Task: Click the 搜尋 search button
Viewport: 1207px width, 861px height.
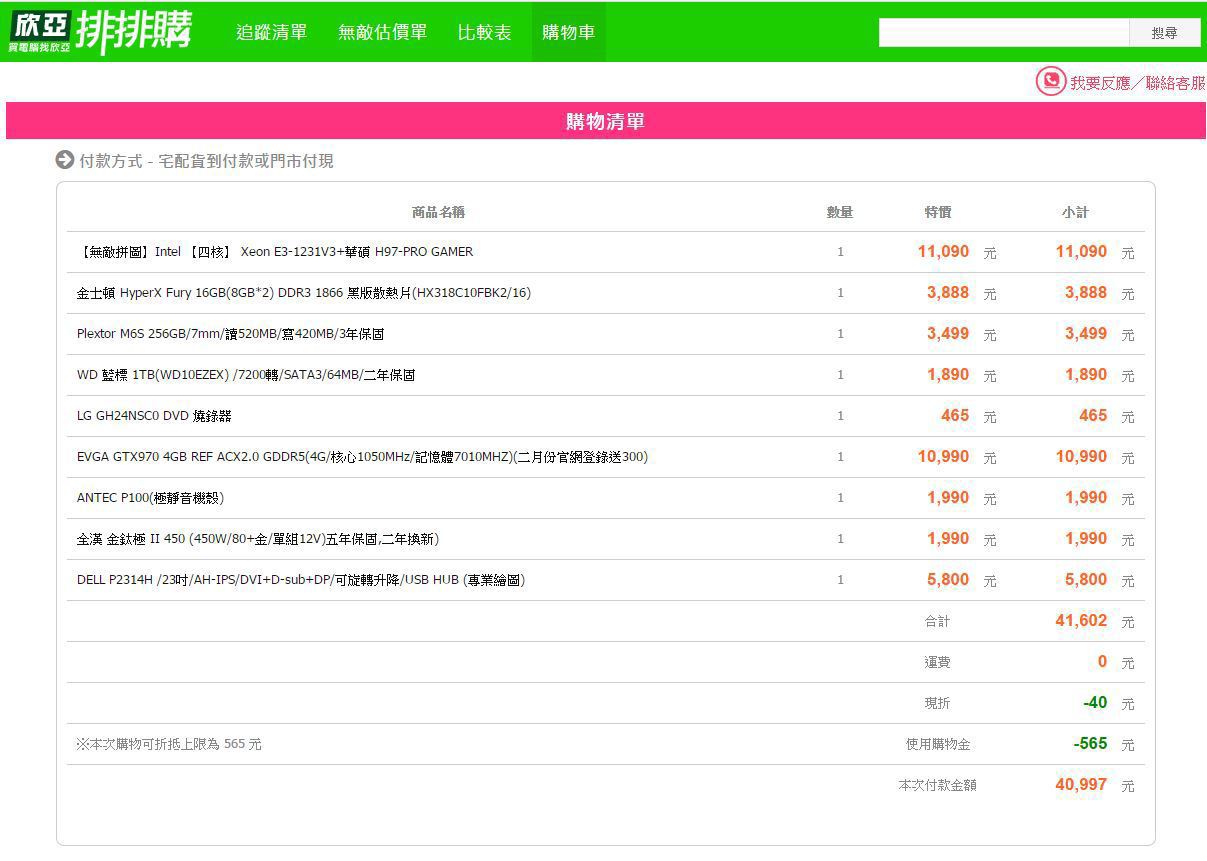Action: point(1164,33)
